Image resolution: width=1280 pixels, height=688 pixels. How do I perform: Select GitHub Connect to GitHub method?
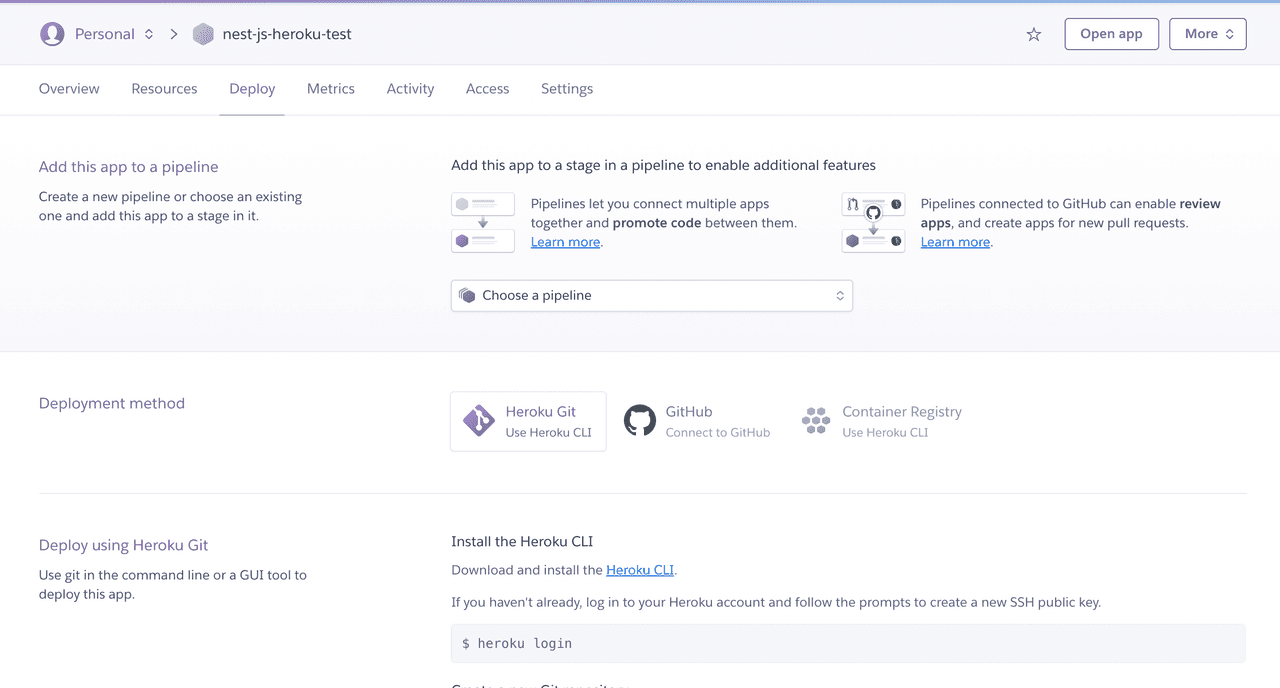[x=697, y=421]
